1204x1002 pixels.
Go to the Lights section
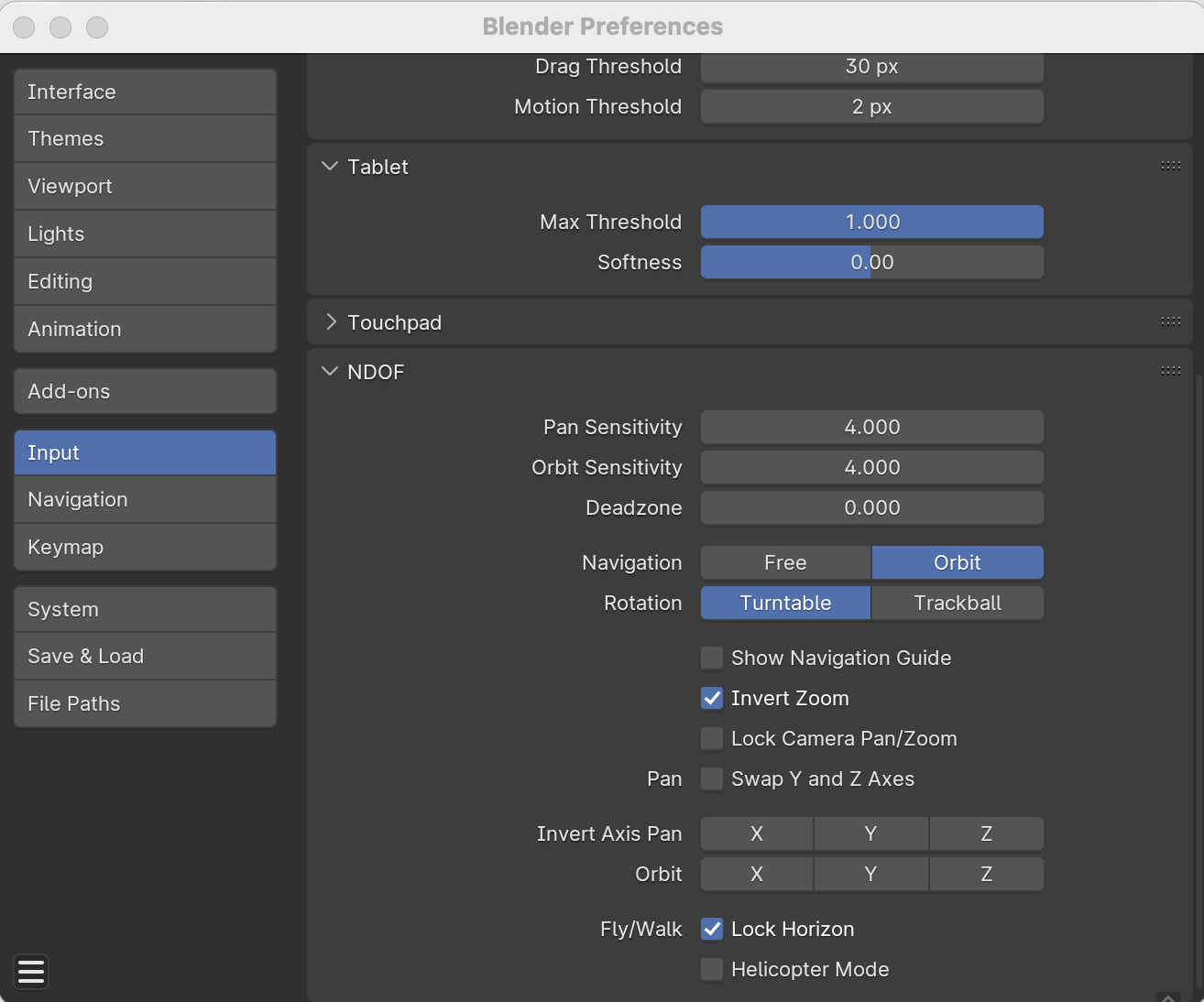145,234
